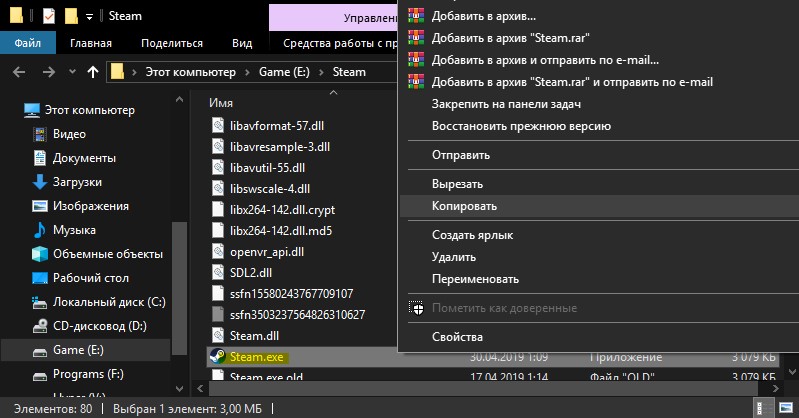Choose Удалить from context menu
This screenshot has height=418, width=799.
454,257
